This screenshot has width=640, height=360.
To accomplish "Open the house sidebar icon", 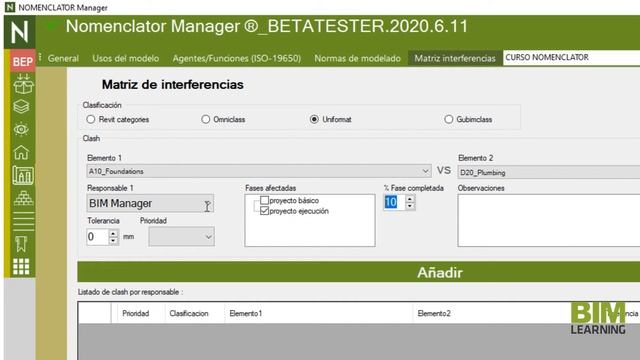I will click(21, 153).
